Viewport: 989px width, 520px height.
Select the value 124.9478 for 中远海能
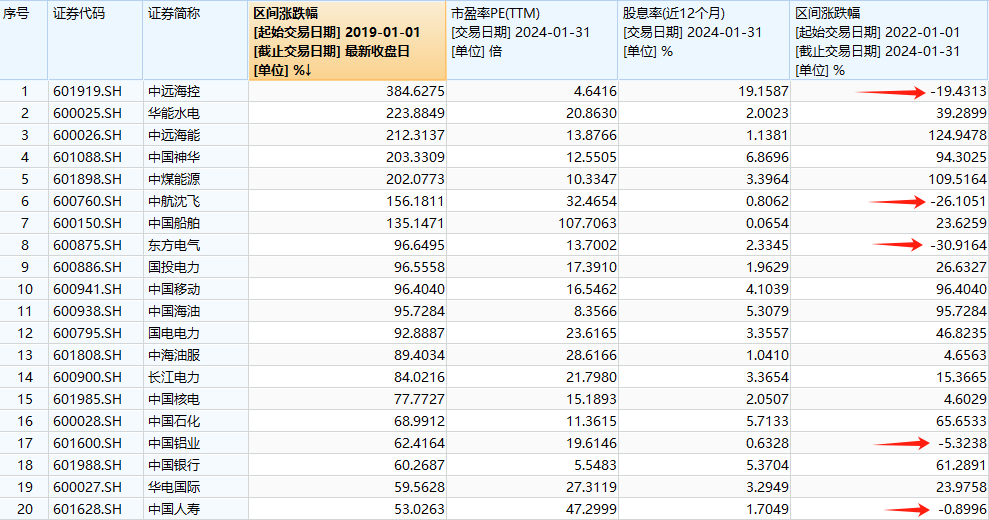[957, 135]
